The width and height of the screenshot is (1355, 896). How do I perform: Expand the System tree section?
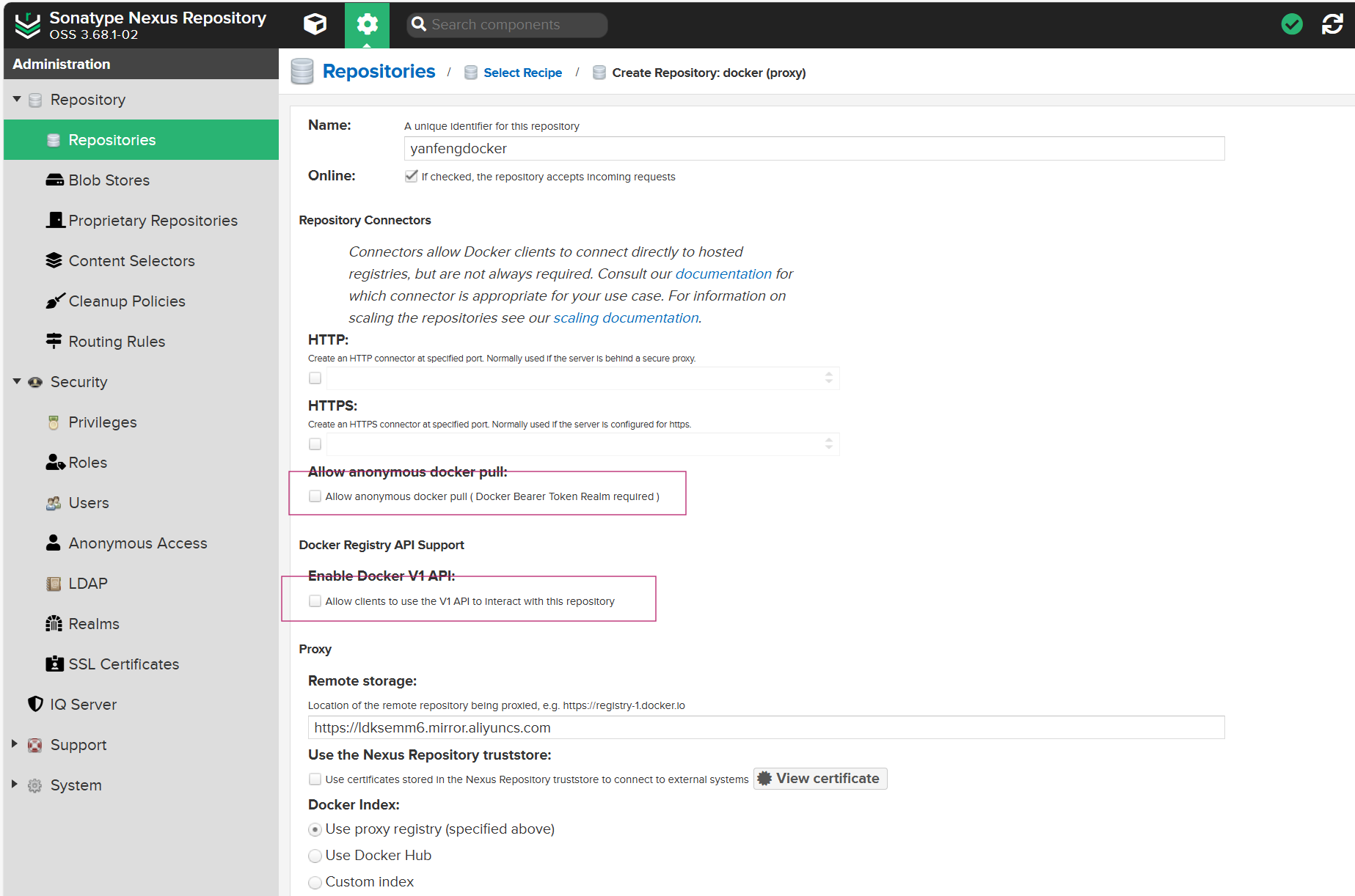pos(15,785)
